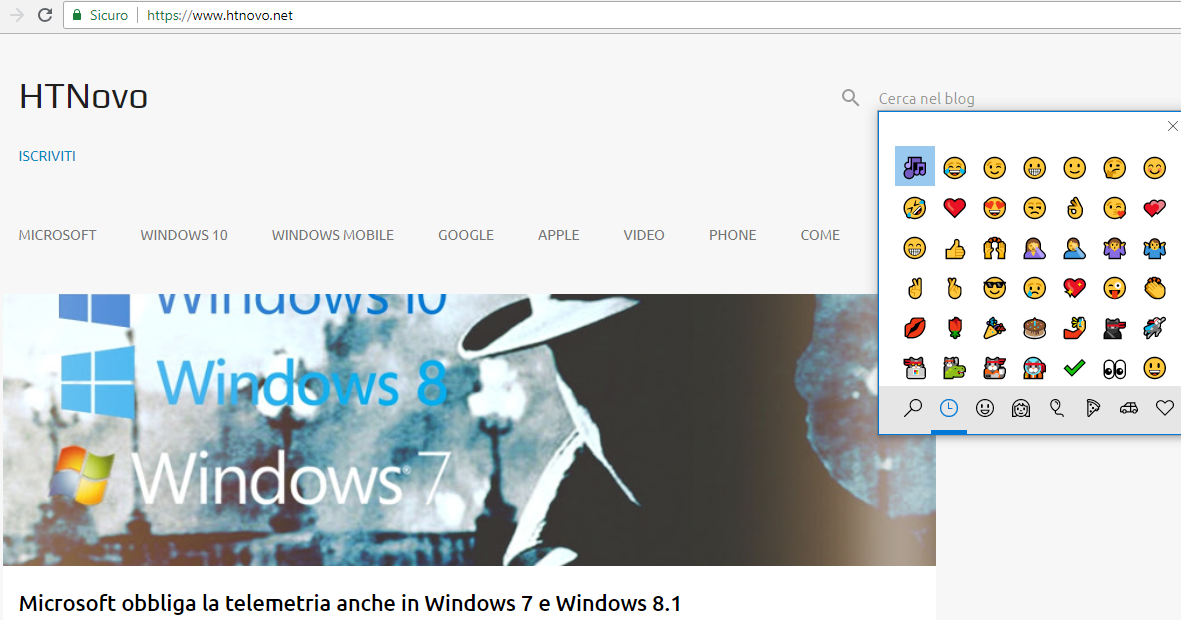Screen dimensions: 1181x620
Task: Insert the sparkling heart emoji
Action: pos(1074,288)
